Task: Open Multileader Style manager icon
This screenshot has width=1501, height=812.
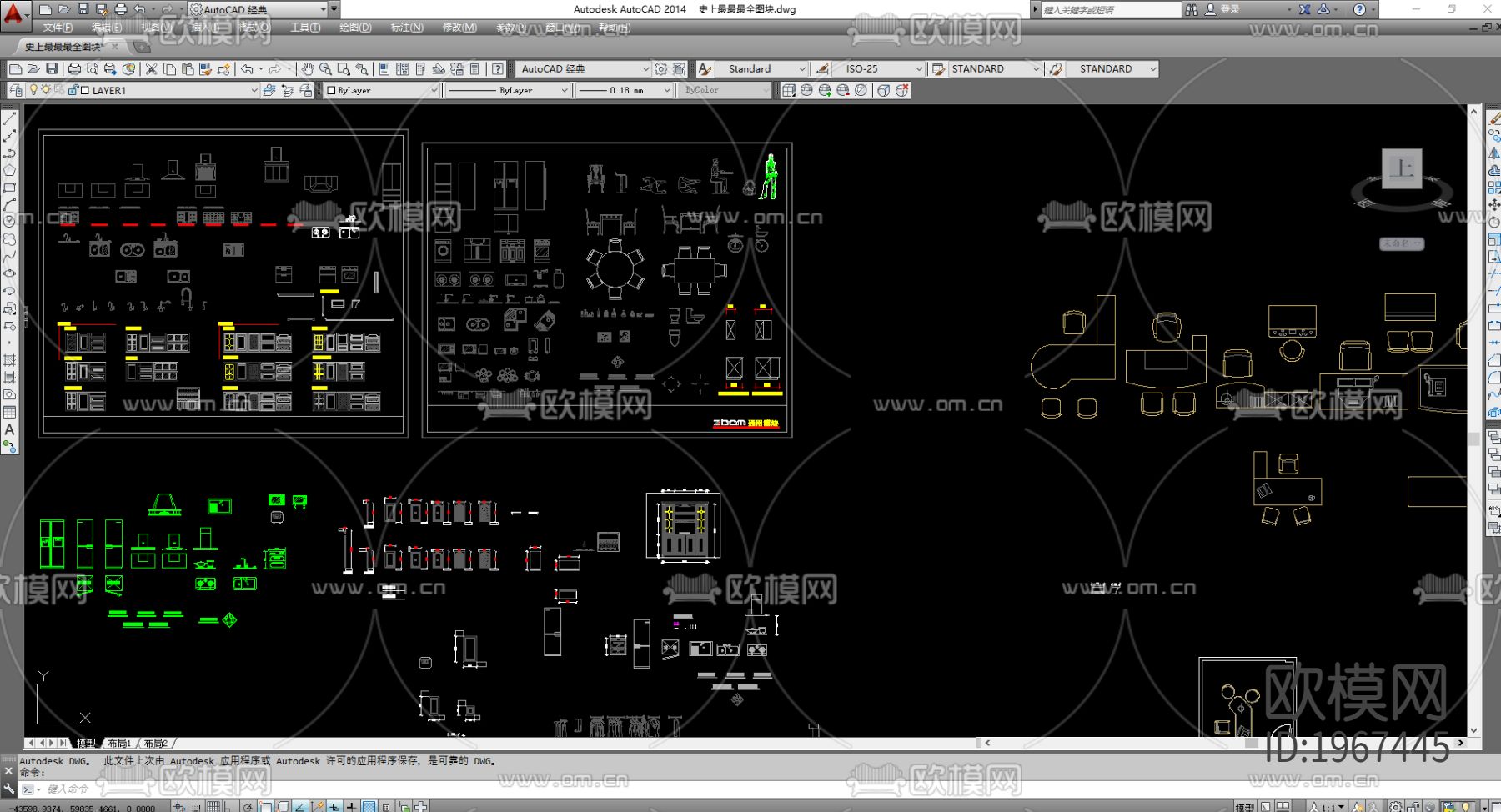Action: (1056, 68)
